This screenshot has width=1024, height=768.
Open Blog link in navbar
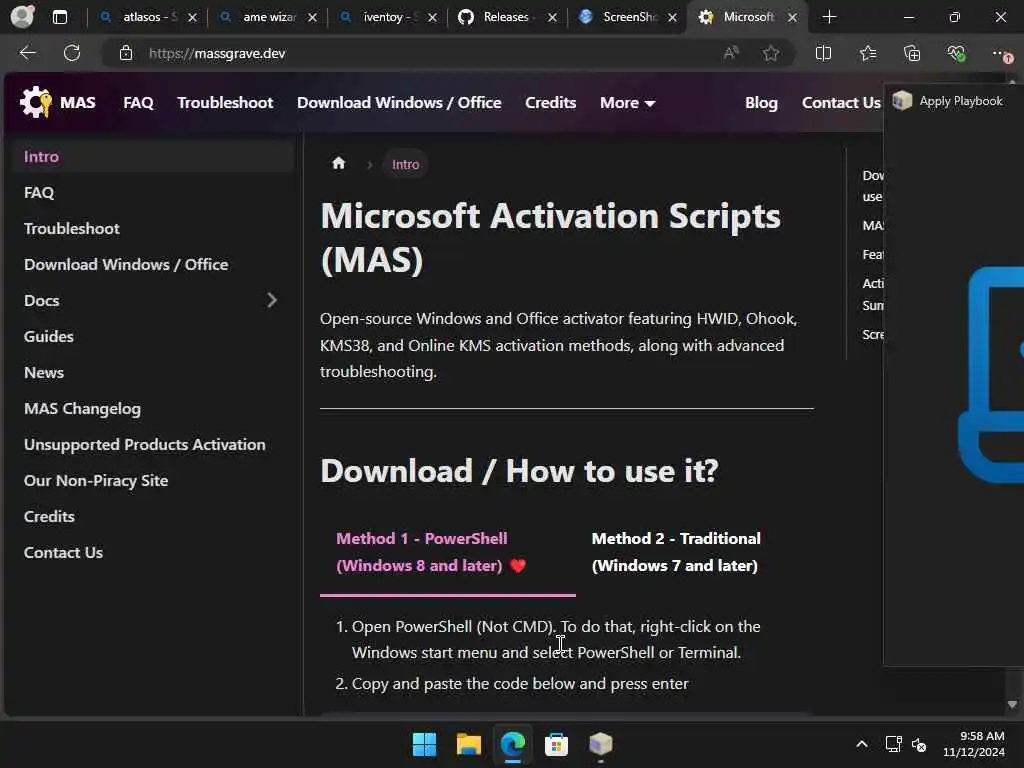(761, 103)
